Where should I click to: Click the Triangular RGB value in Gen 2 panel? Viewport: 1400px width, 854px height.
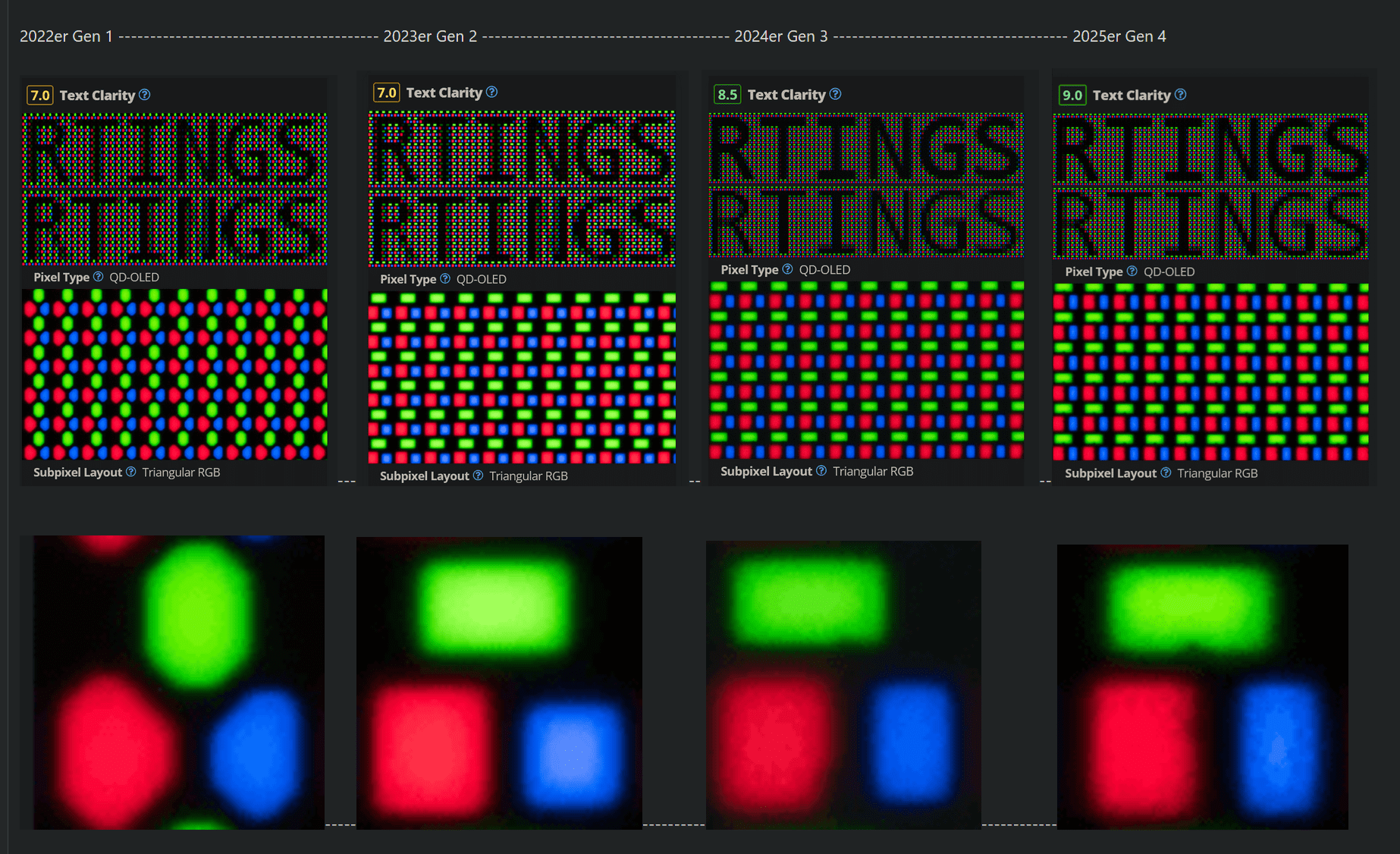click(x=529, y=476)
